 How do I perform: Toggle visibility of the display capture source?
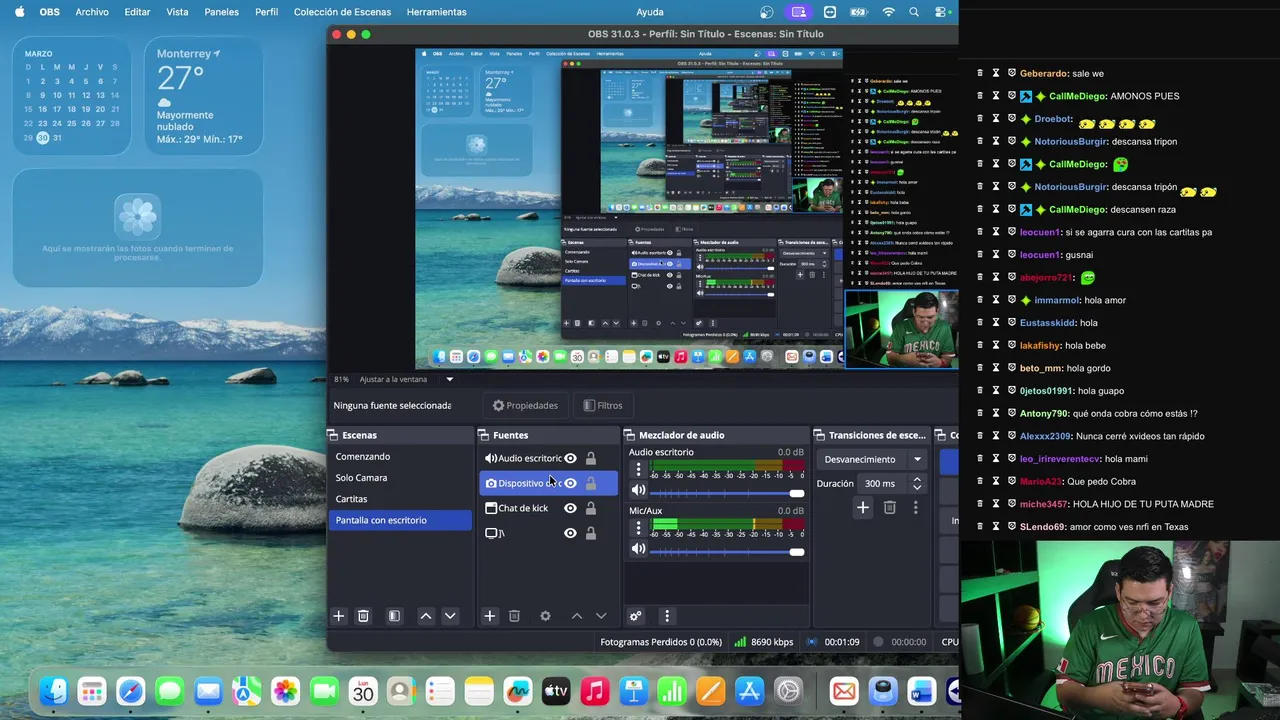(x=570, y=533)
